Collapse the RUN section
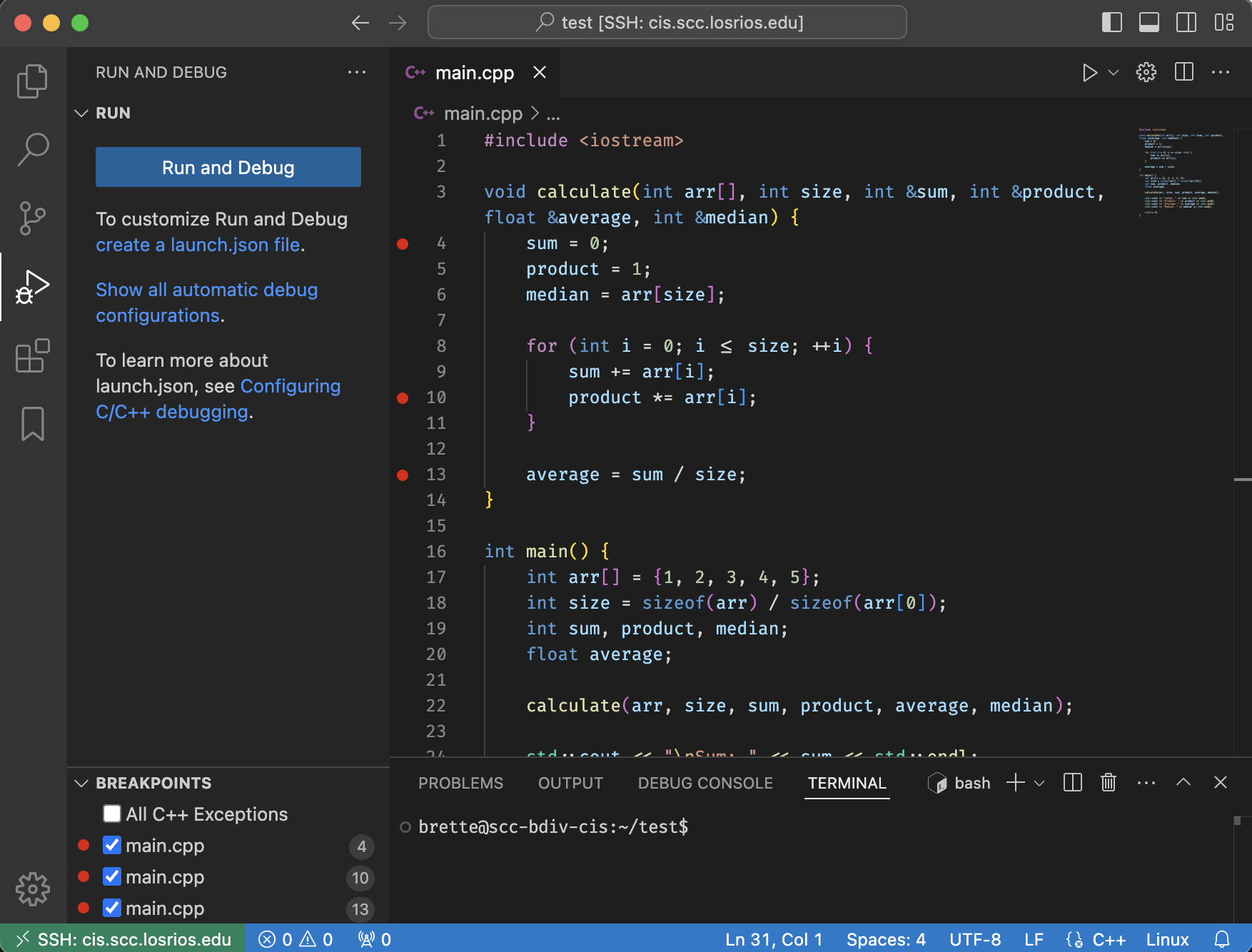 82,113
